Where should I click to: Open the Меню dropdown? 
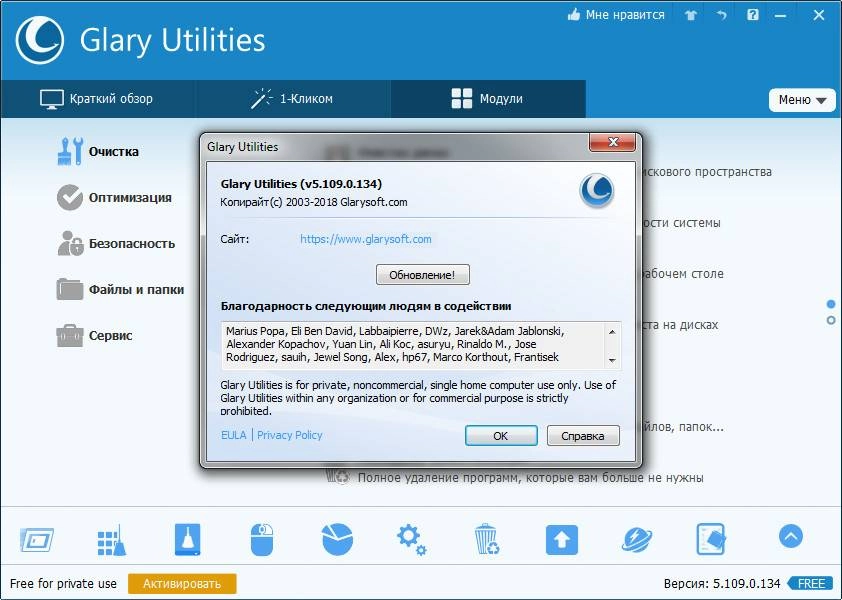802,100
